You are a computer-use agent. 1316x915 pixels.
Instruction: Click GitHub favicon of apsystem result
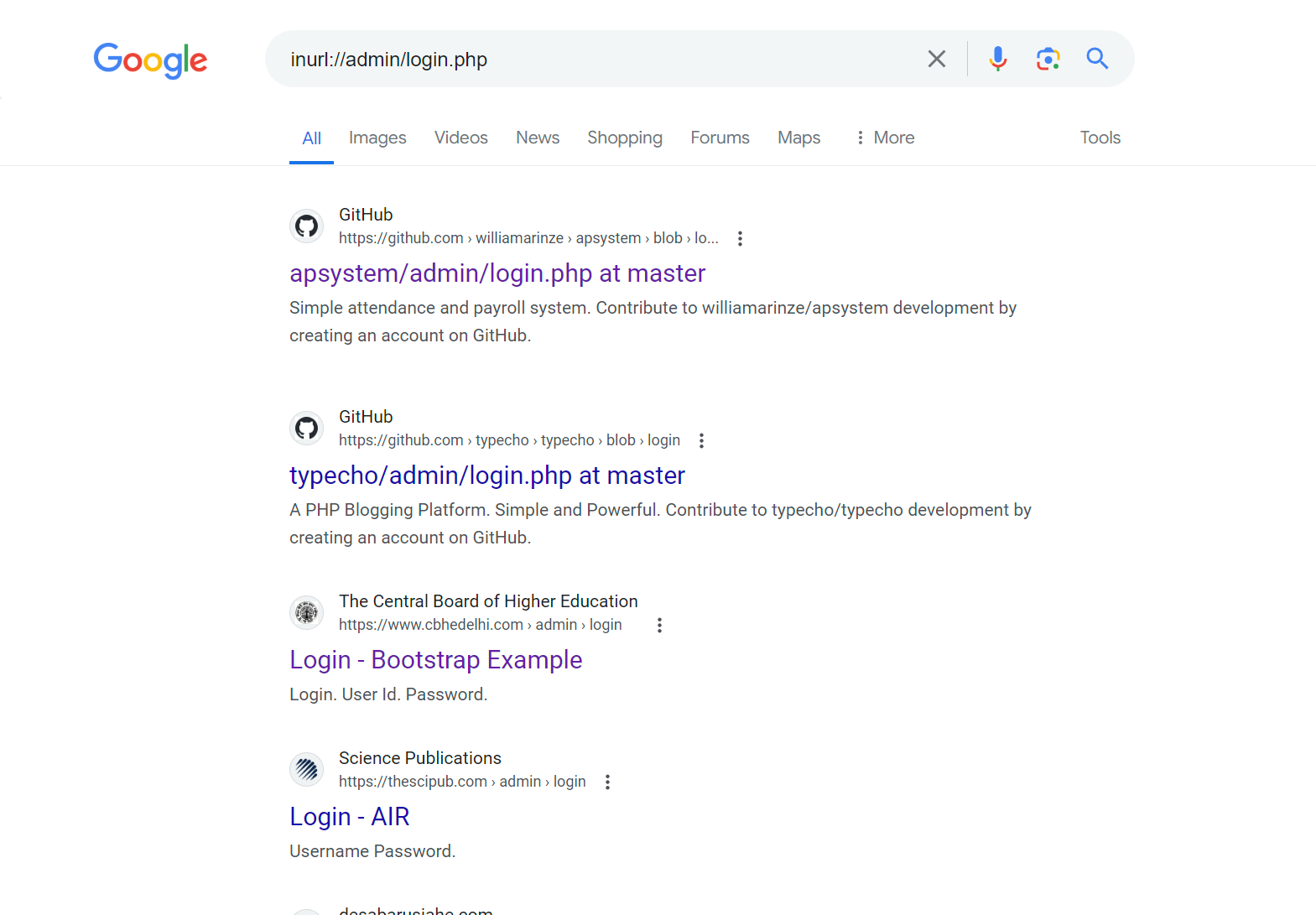click(307, 226)
